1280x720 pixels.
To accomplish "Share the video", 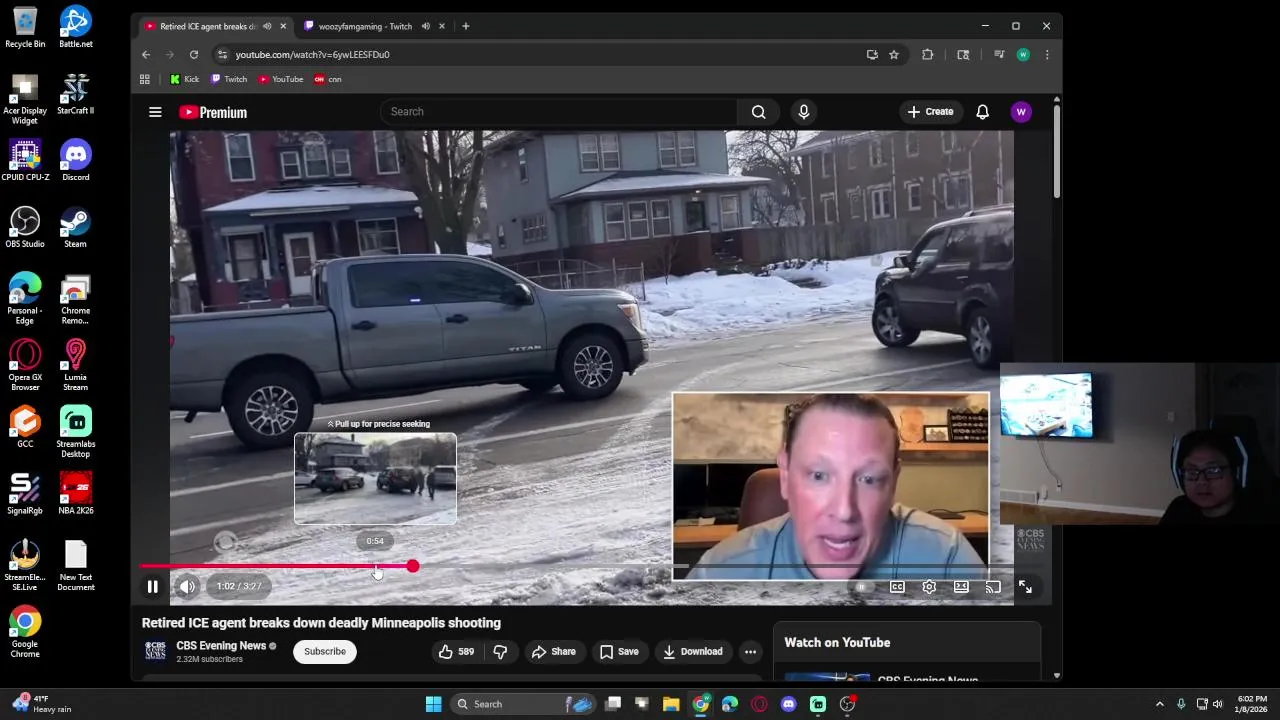I will click(553, 652).
